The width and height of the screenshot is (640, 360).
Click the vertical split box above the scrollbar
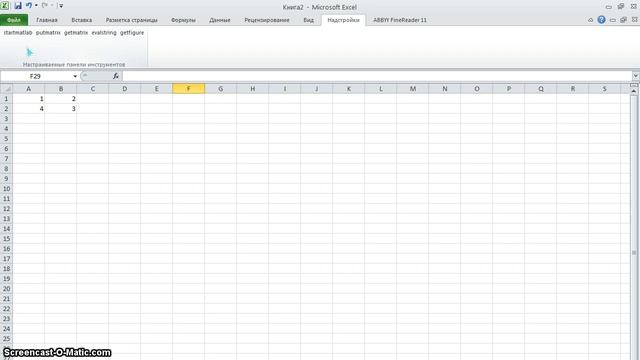pos(634,85)
